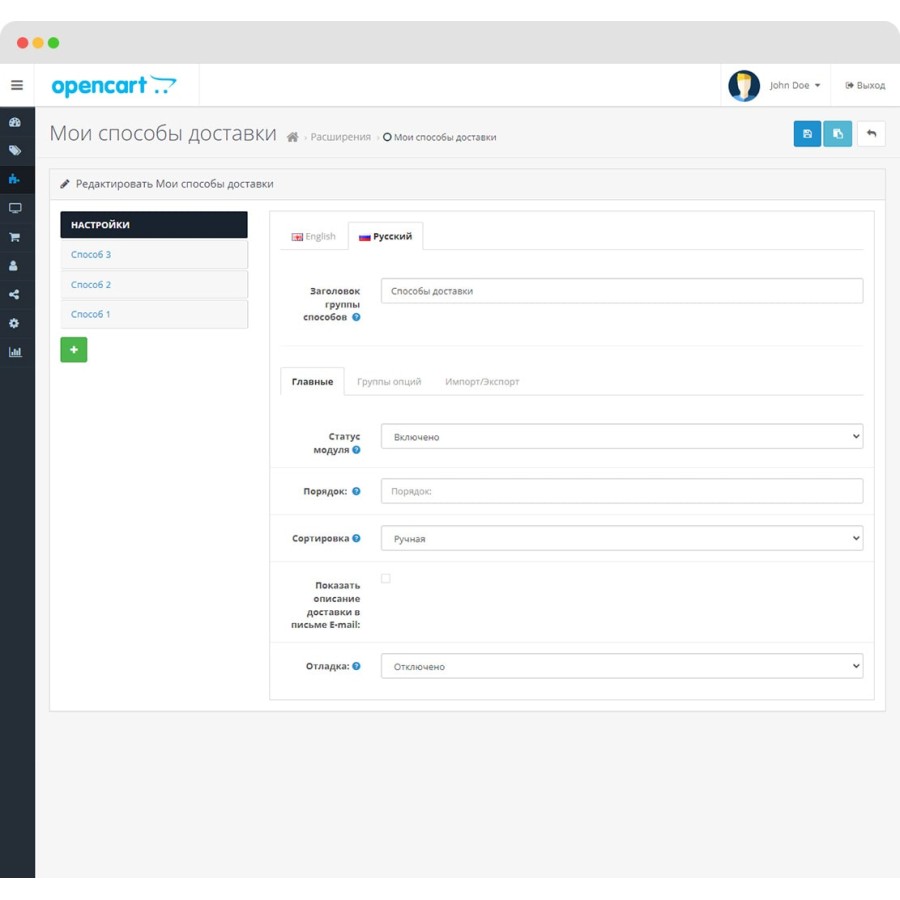Toggle the hamburger sidebar menu
The height and width of the screenshot is (900, 900).
click(x=17, y=85)
